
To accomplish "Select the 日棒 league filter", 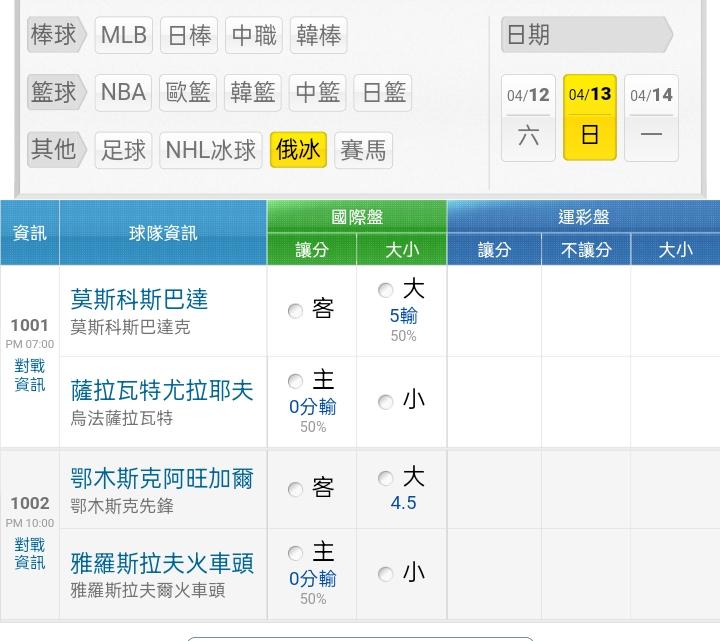I will (x=189, y=35).
